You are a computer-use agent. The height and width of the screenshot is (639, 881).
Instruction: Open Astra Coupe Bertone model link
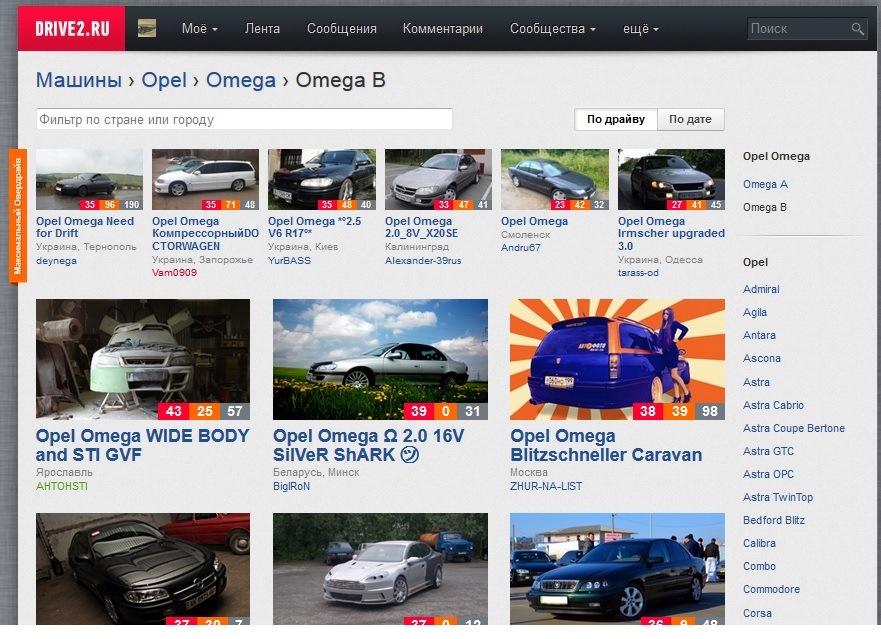pyautogui.click(x=793, y=428)
